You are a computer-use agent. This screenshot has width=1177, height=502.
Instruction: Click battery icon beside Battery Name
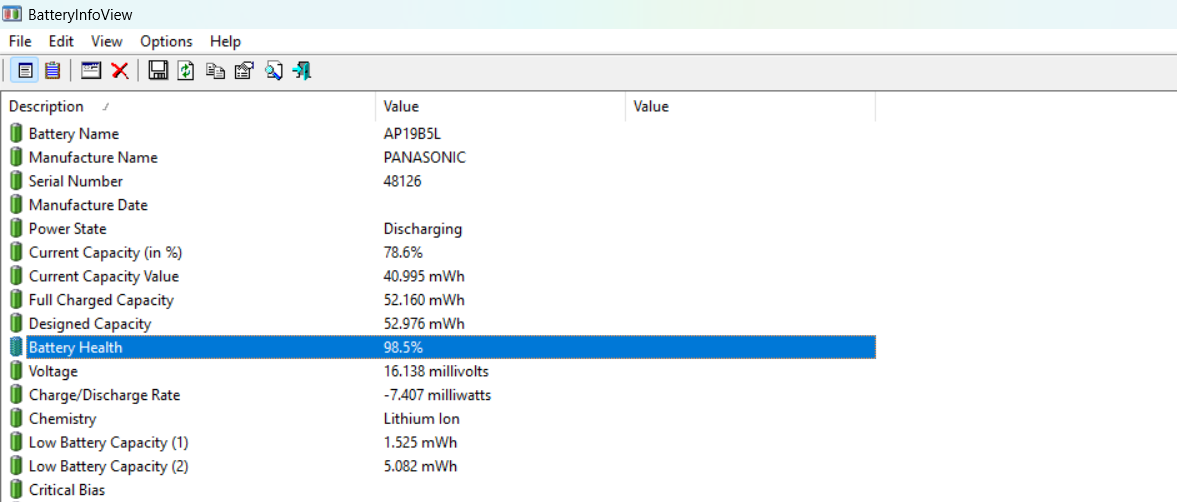[17, 134]
